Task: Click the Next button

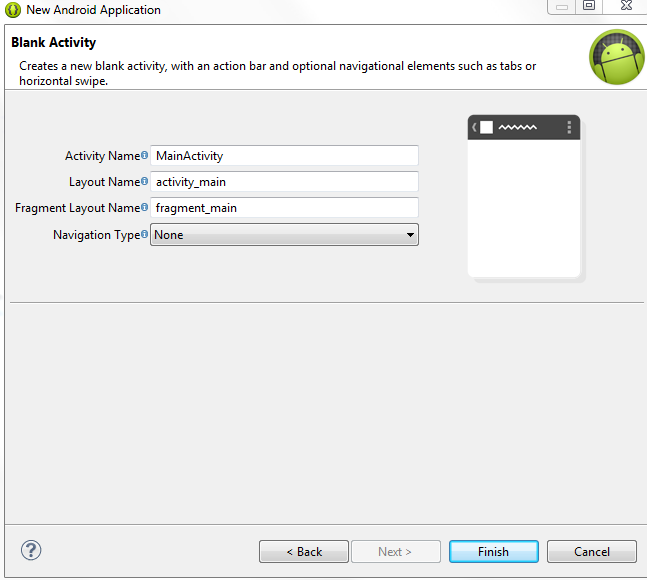Action: pos(395,552)
